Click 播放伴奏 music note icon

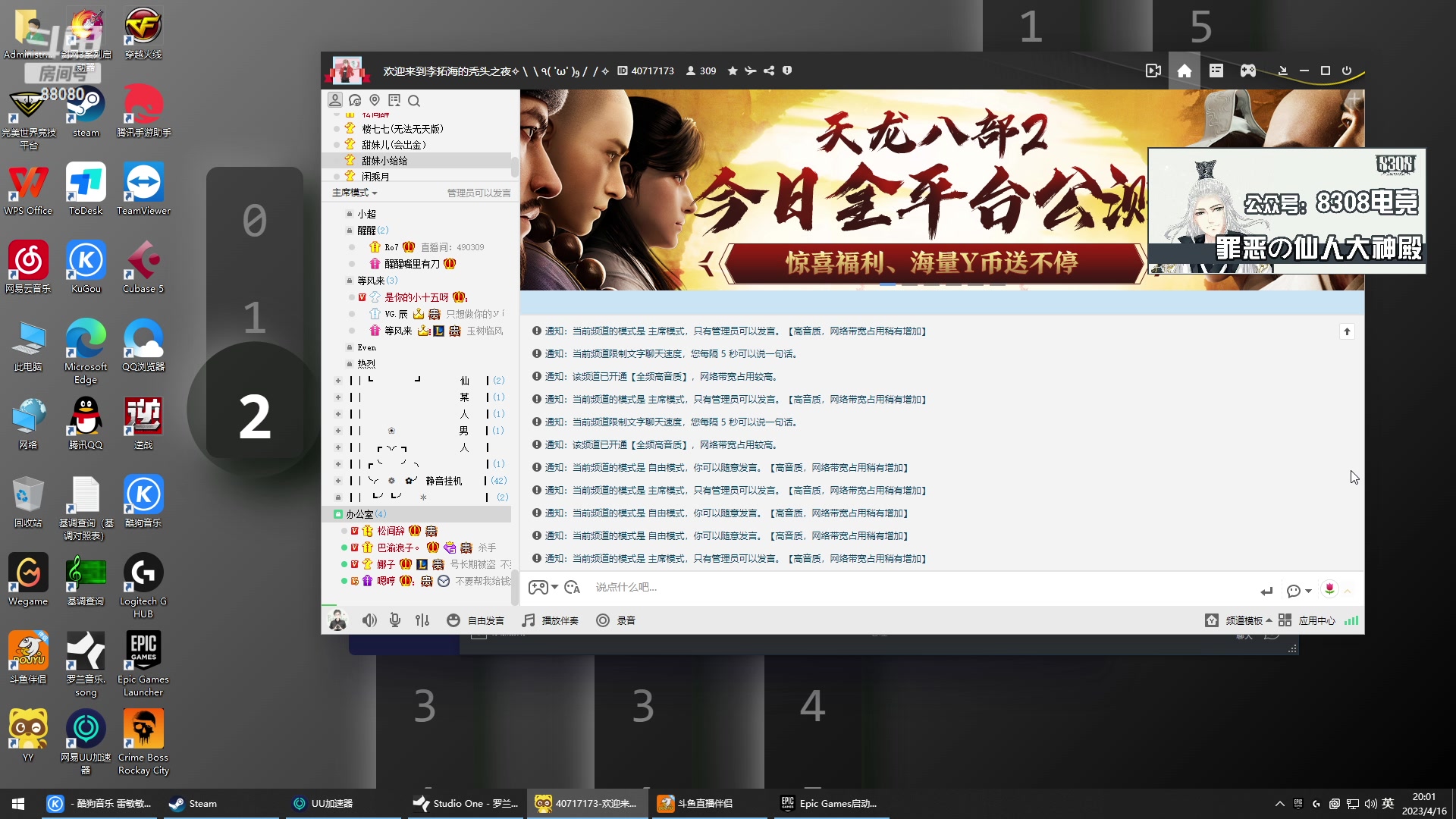(529, 620)
